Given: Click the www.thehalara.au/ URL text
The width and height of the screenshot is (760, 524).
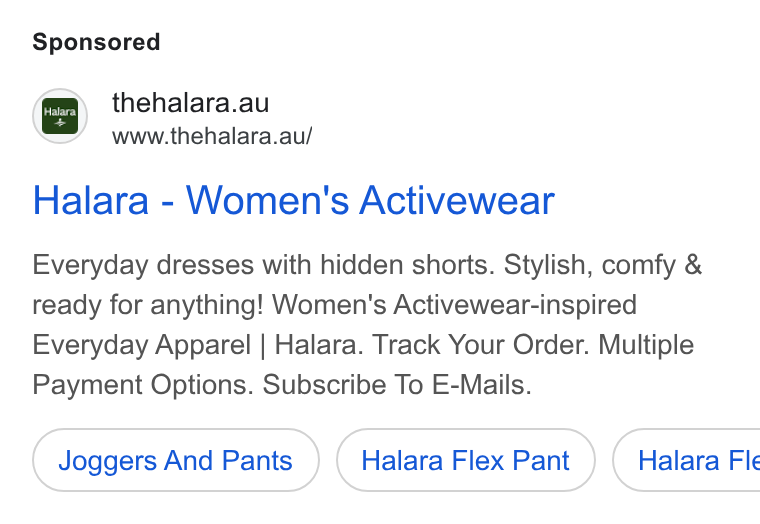Looking at the screenshot, I should click(212, 136).
